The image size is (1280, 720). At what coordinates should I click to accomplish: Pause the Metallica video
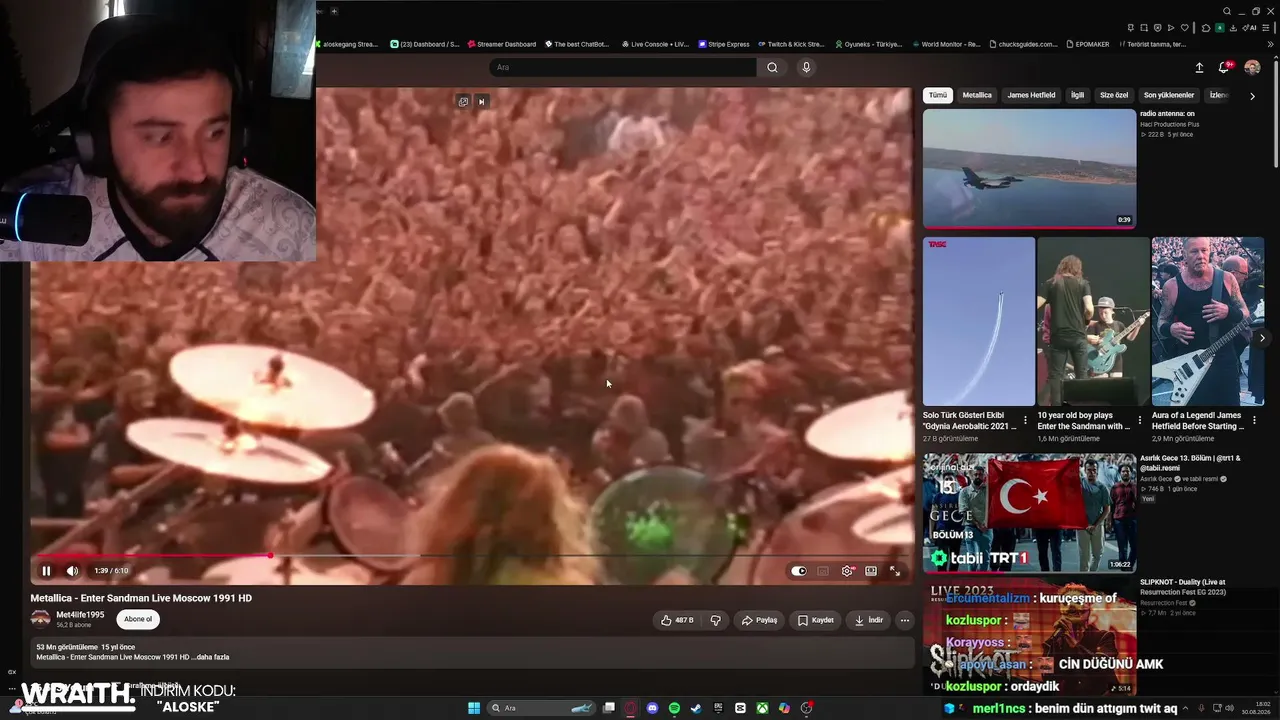(46, 571)
